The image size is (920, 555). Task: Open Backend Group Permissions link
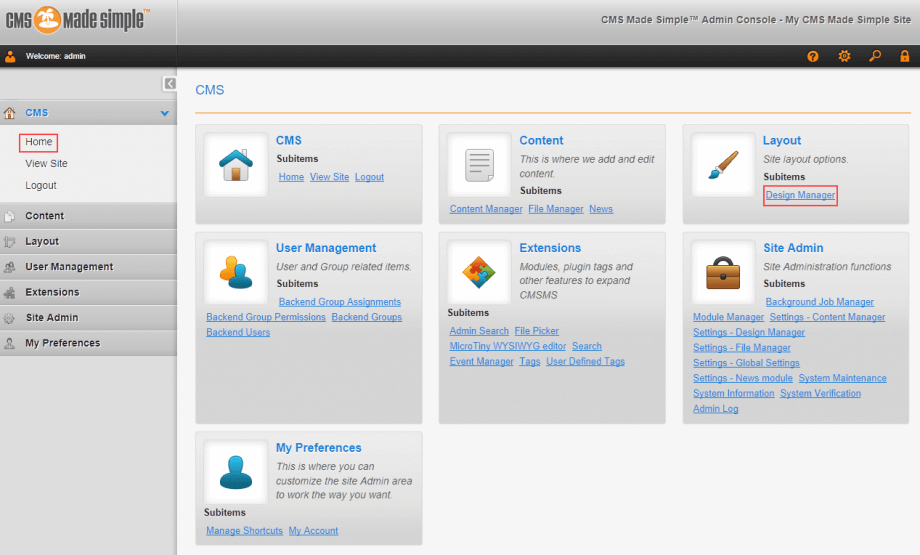(x=266, y=317)
